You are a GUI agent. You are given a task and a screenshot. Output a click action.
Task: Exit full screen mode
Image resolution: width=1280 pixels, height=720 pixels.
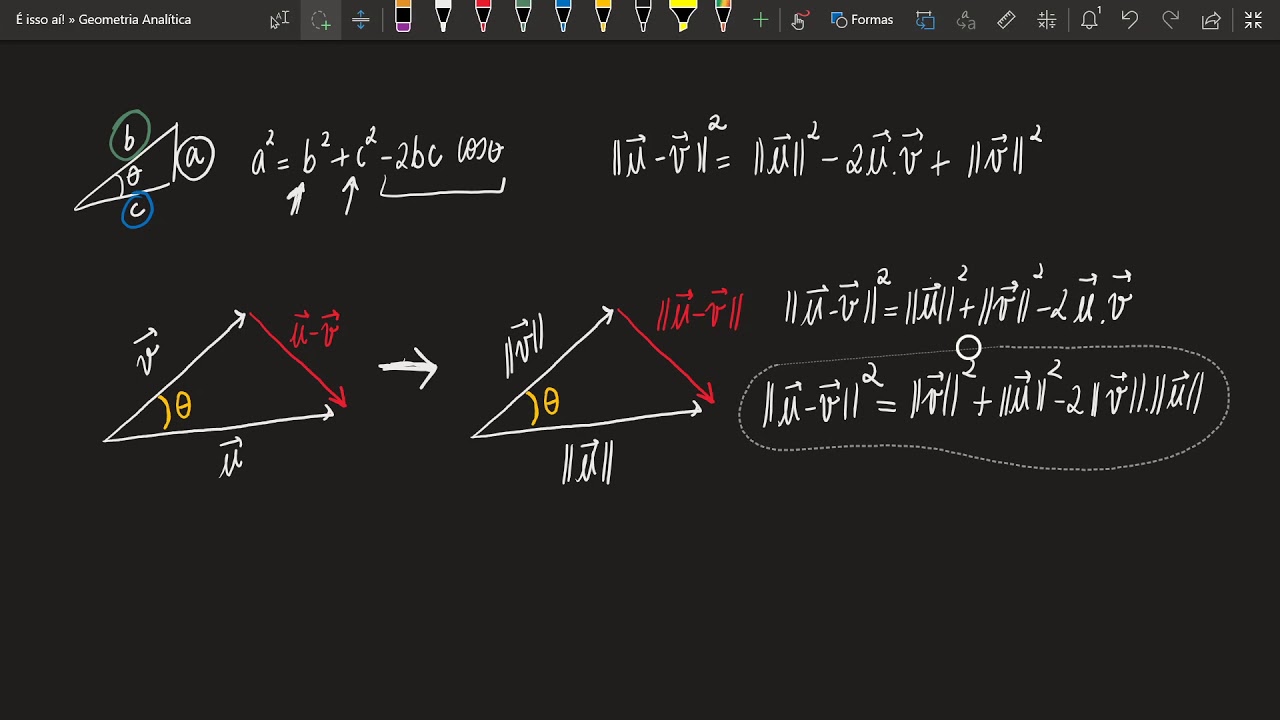point(1253,20)
